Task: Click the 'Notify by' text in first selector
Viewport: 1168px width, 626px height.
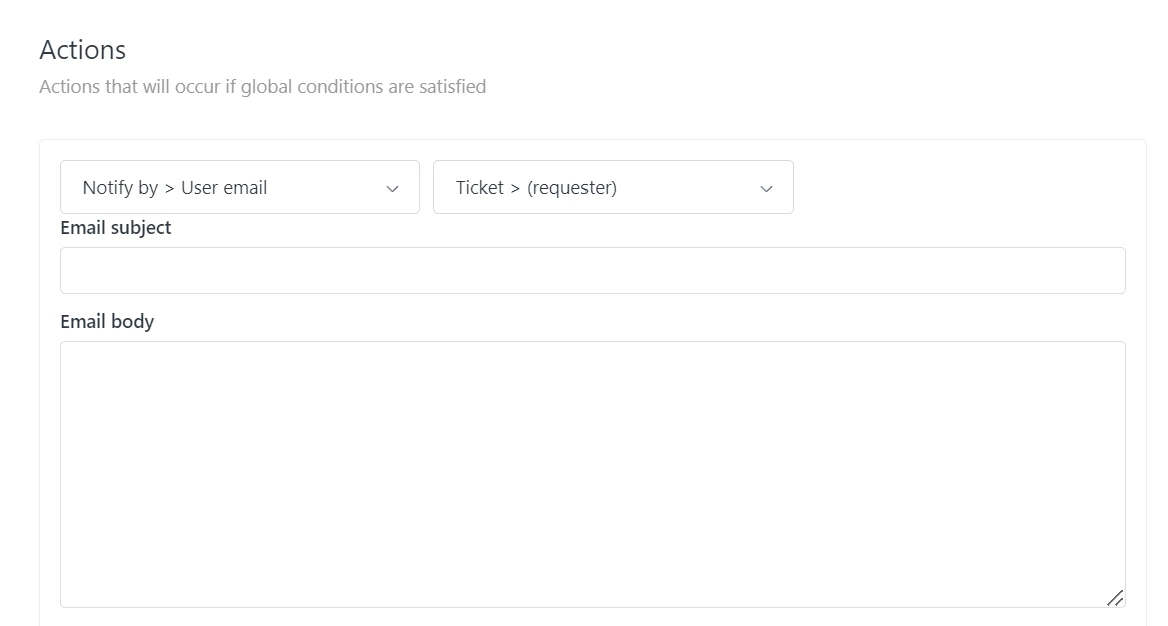Action: click(x=120, y=188)
